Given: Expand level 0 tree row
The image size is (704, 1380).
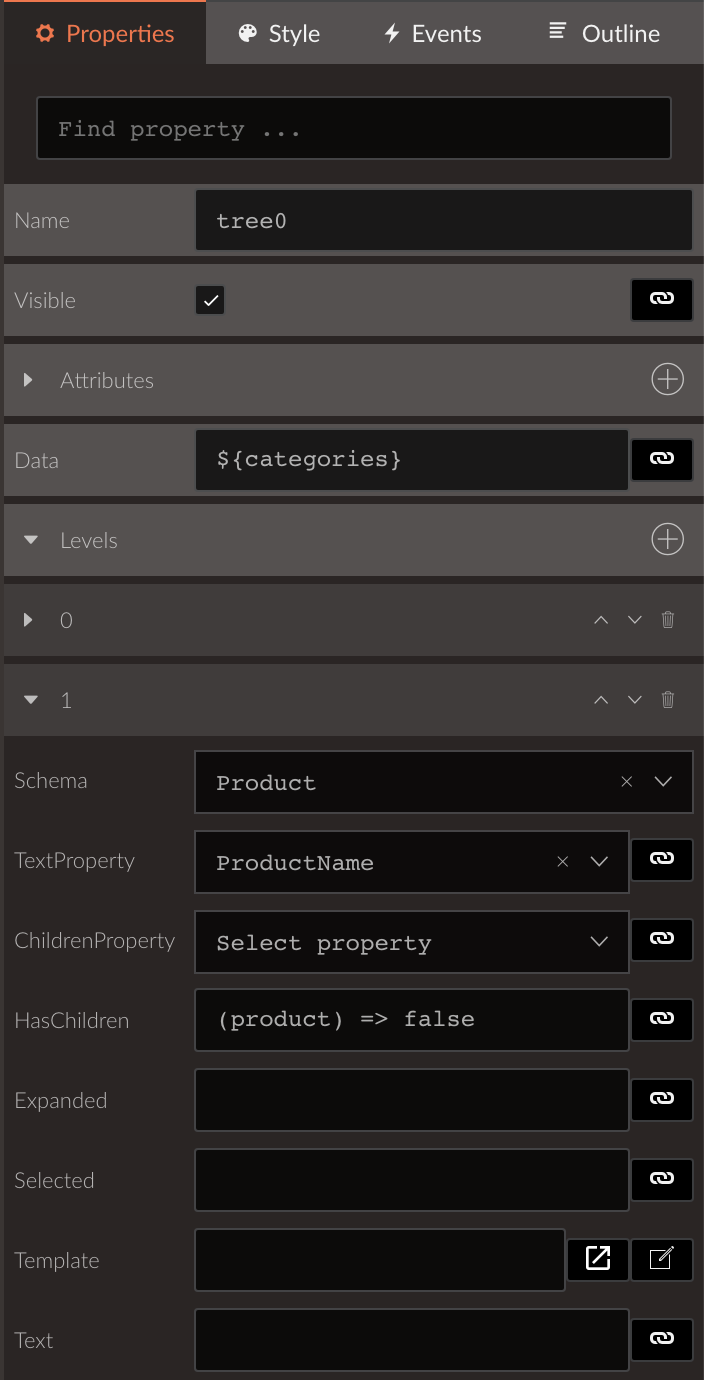Looking at the screenshot, I should coord(28,620).
